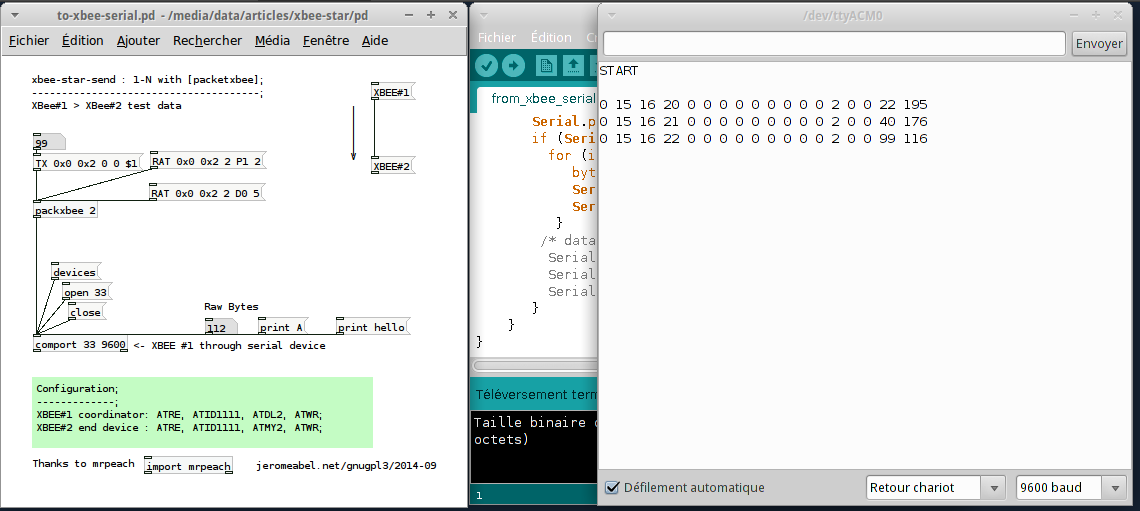Image resolution: width=1140 pixels, height=511 pixels.
Task: Open the Rechercher menu
Action: (x=207, y=41)
